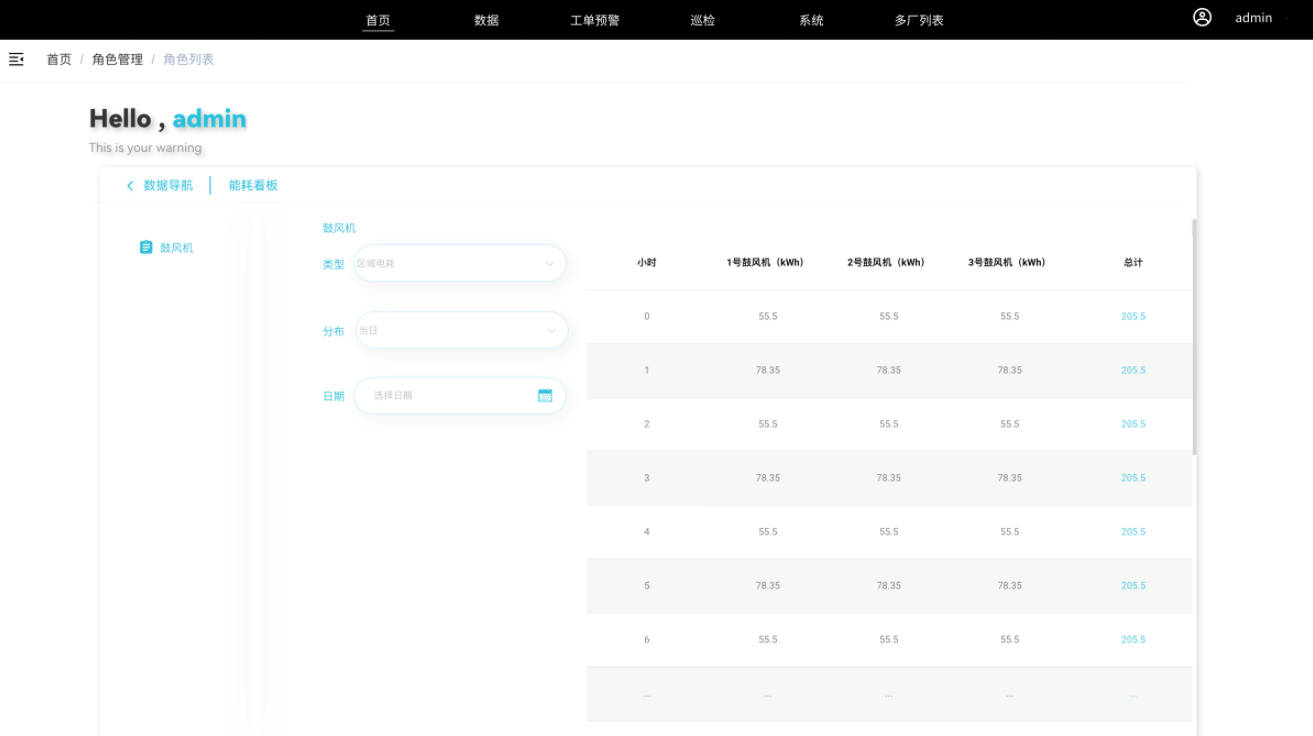Click the user profile avatar icon

tap(1202, 18)
